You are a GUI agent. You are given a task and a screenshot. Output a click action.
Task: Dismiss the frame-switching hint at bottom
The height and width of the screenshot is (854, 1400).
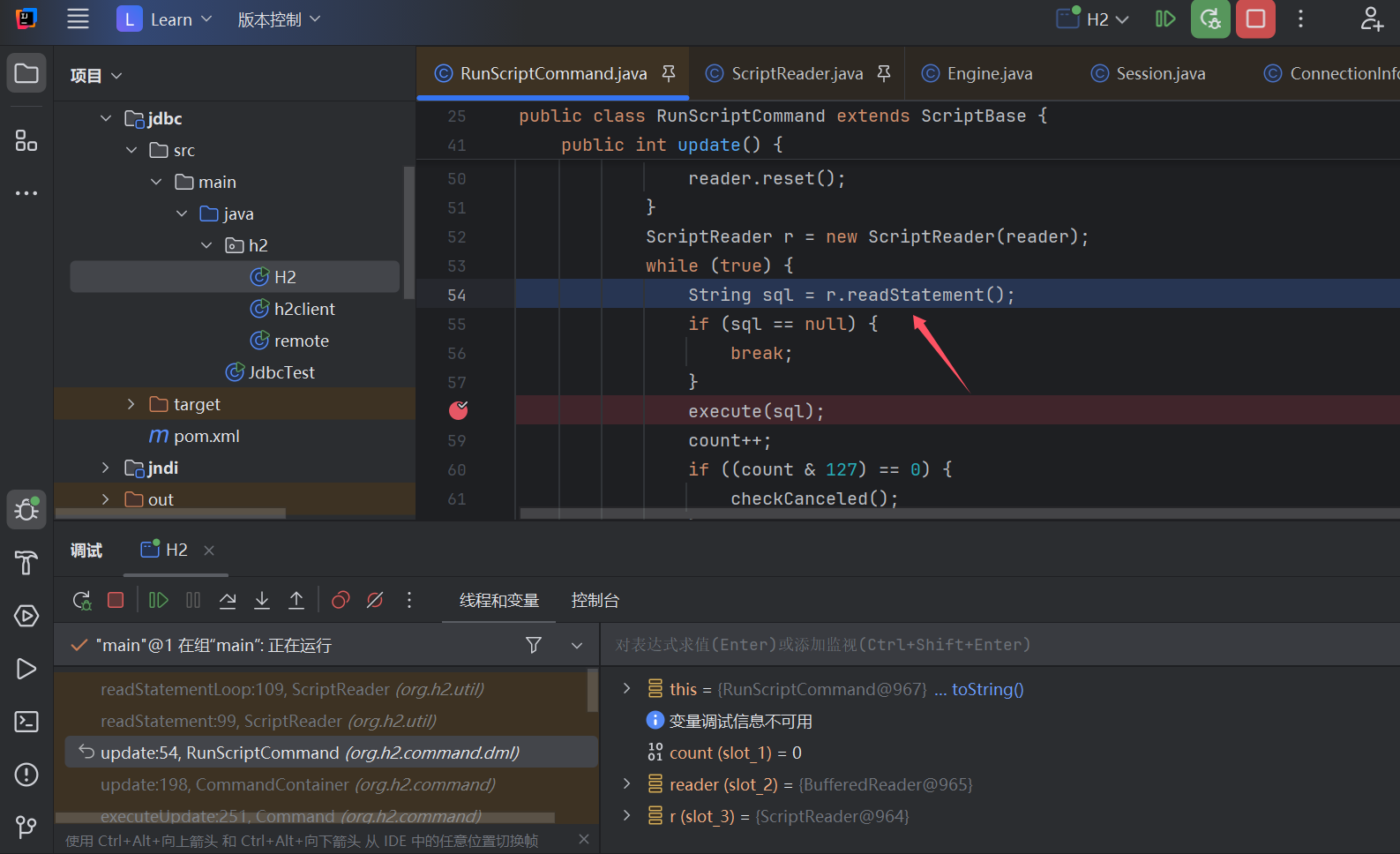coord(583,839)
